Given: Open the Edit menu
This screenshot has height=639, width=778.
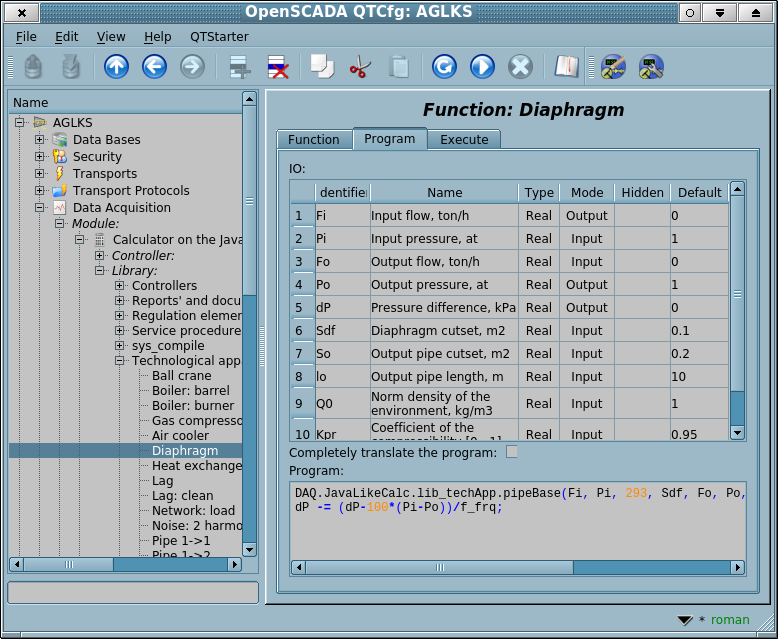Looking at the screenshot, I should pyautogui.click(x=67, y=37).
